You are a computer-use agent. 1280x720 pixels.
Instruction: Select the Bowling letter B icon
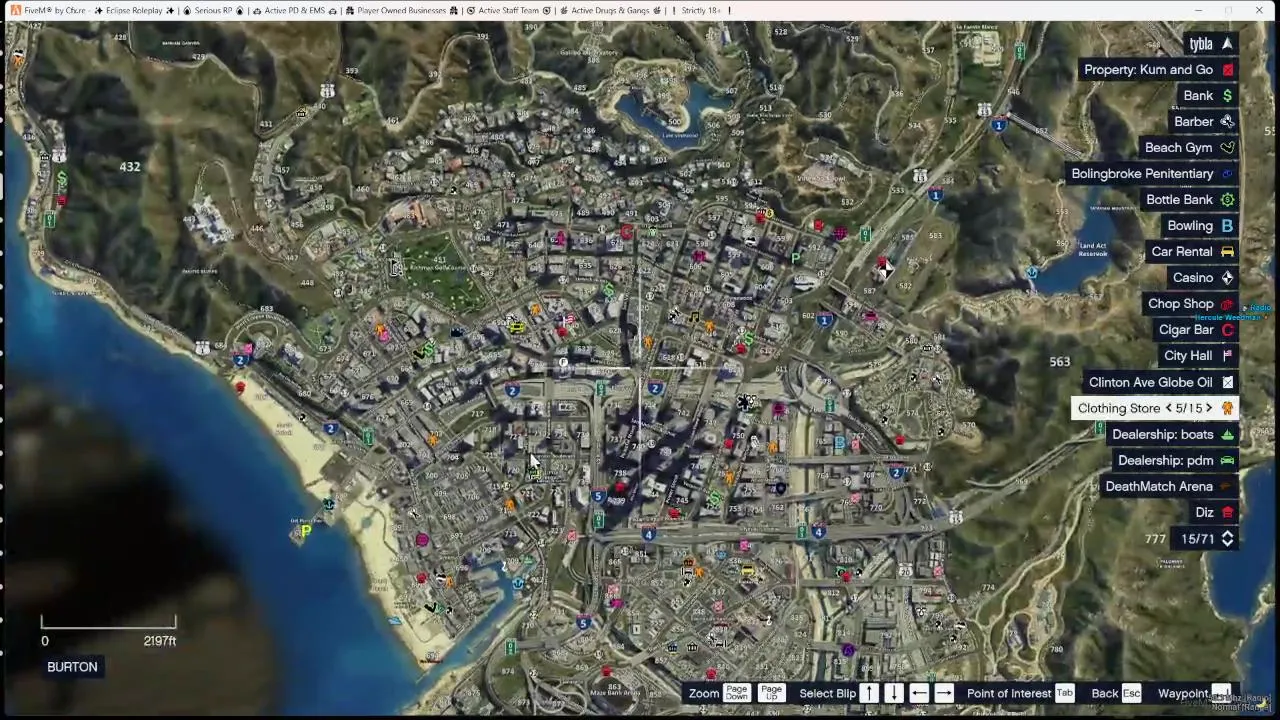(x=1227, y=226)
